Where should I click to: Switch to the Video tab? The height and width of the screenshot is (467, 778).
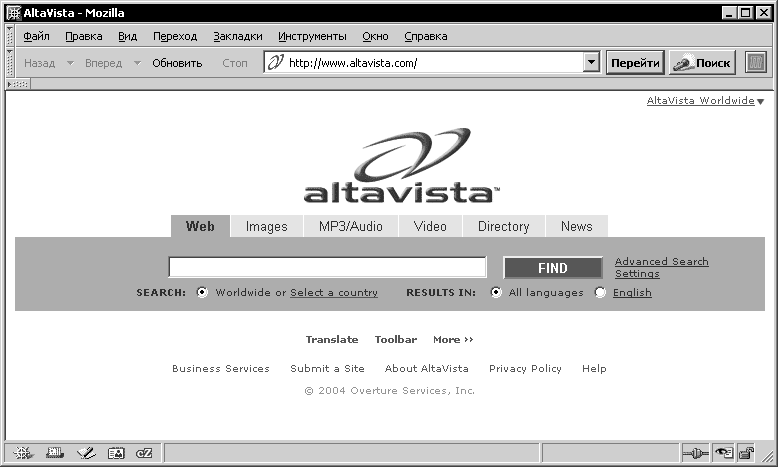click(430, 226)
